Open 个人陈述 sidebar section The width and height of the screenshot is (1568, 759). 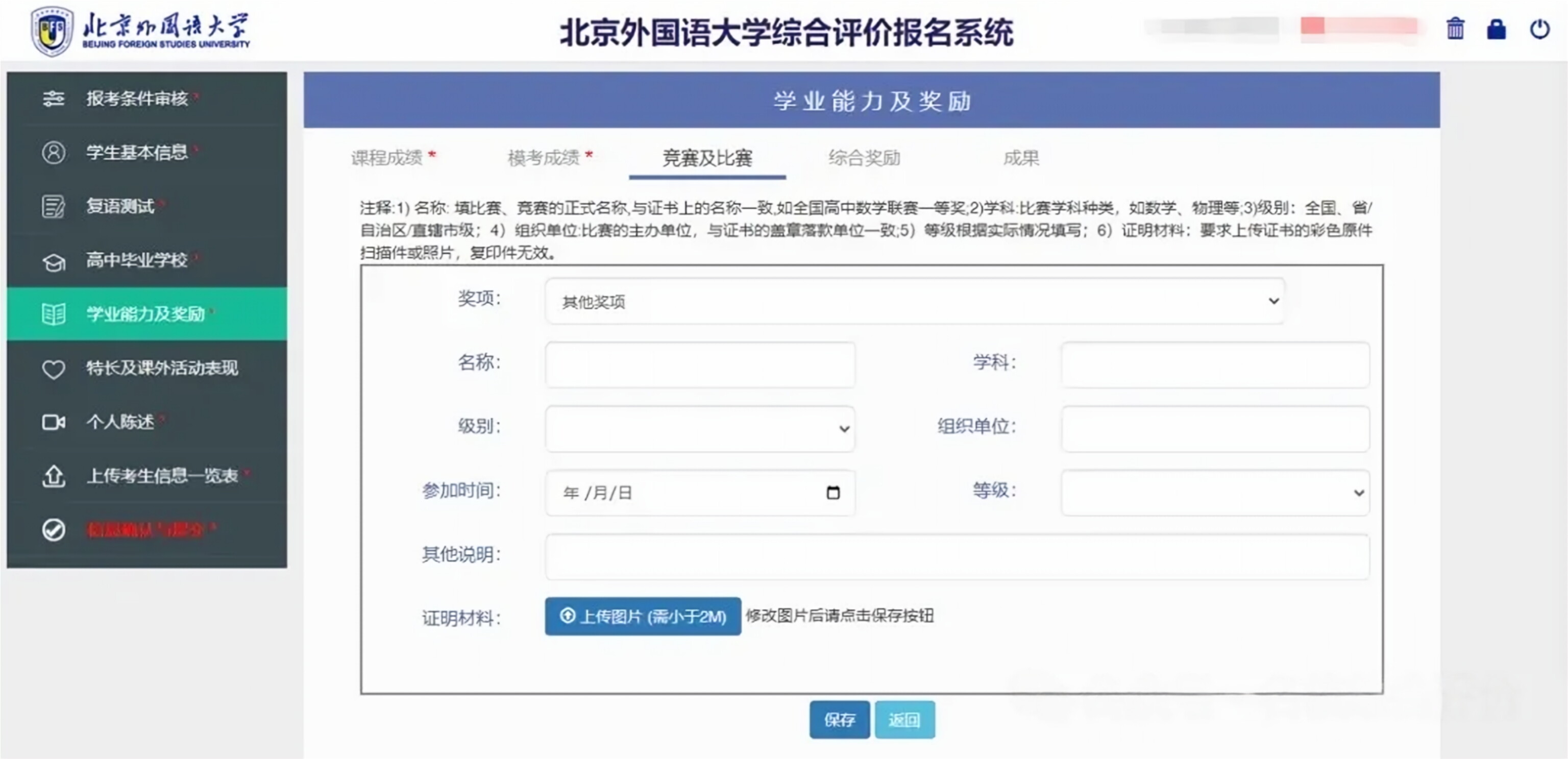pyautogui.click(x=146, y=422)
